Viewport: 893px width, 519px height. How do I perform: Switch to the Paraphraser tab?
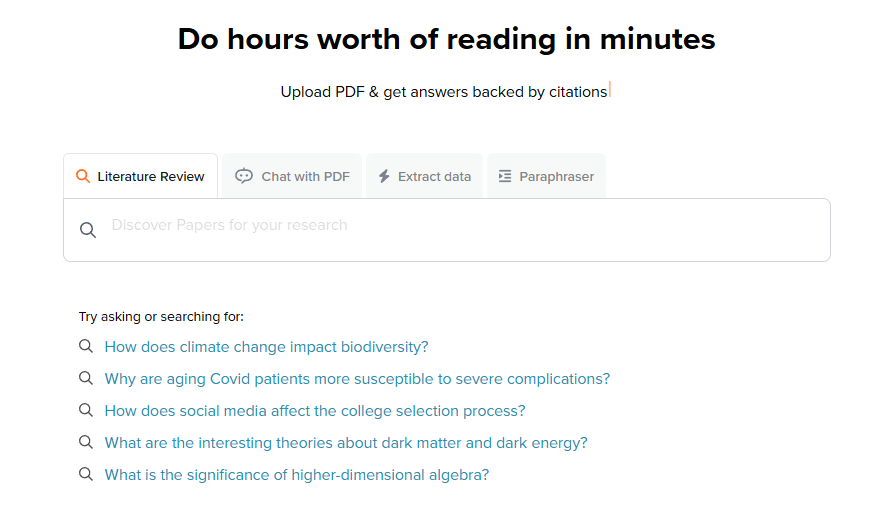tap(556, 176)
